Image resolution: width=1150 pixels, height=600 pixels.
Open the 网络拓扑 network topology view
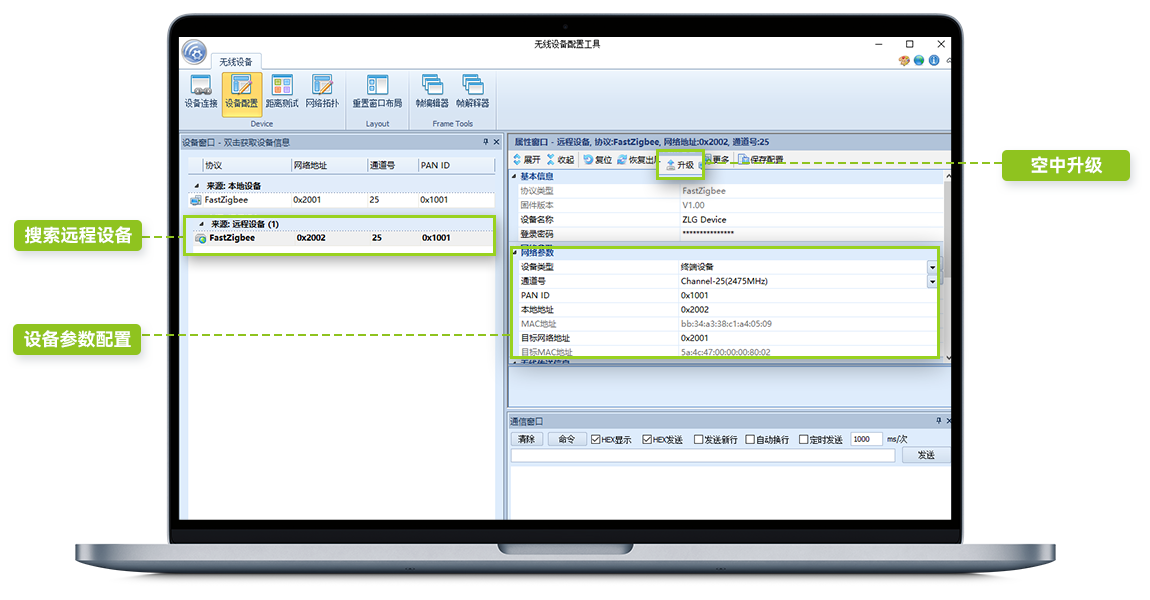[322, 91]
